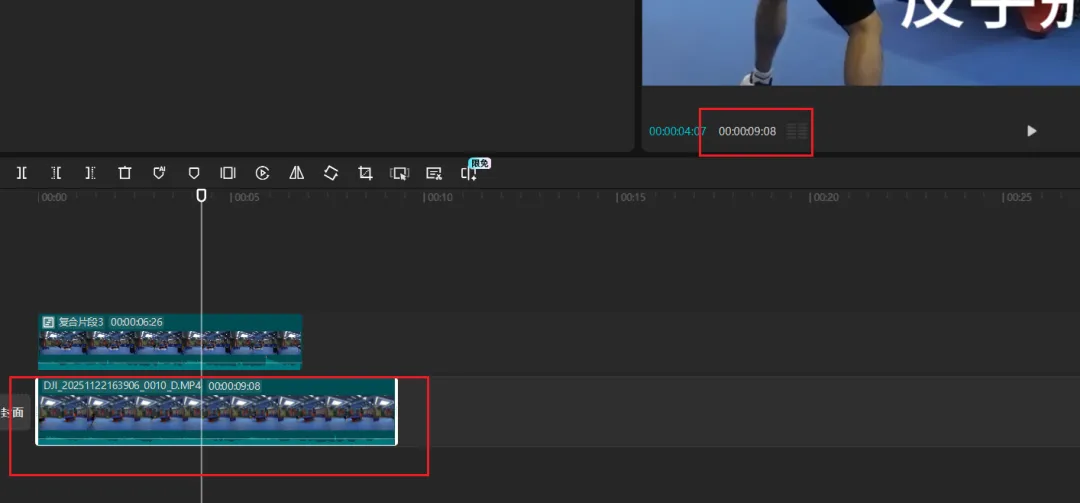Image resolution: width=1080 pixels, height=503 pixels.
Task: Click the delete-left trim icon
Action: [x=56, y=173]
